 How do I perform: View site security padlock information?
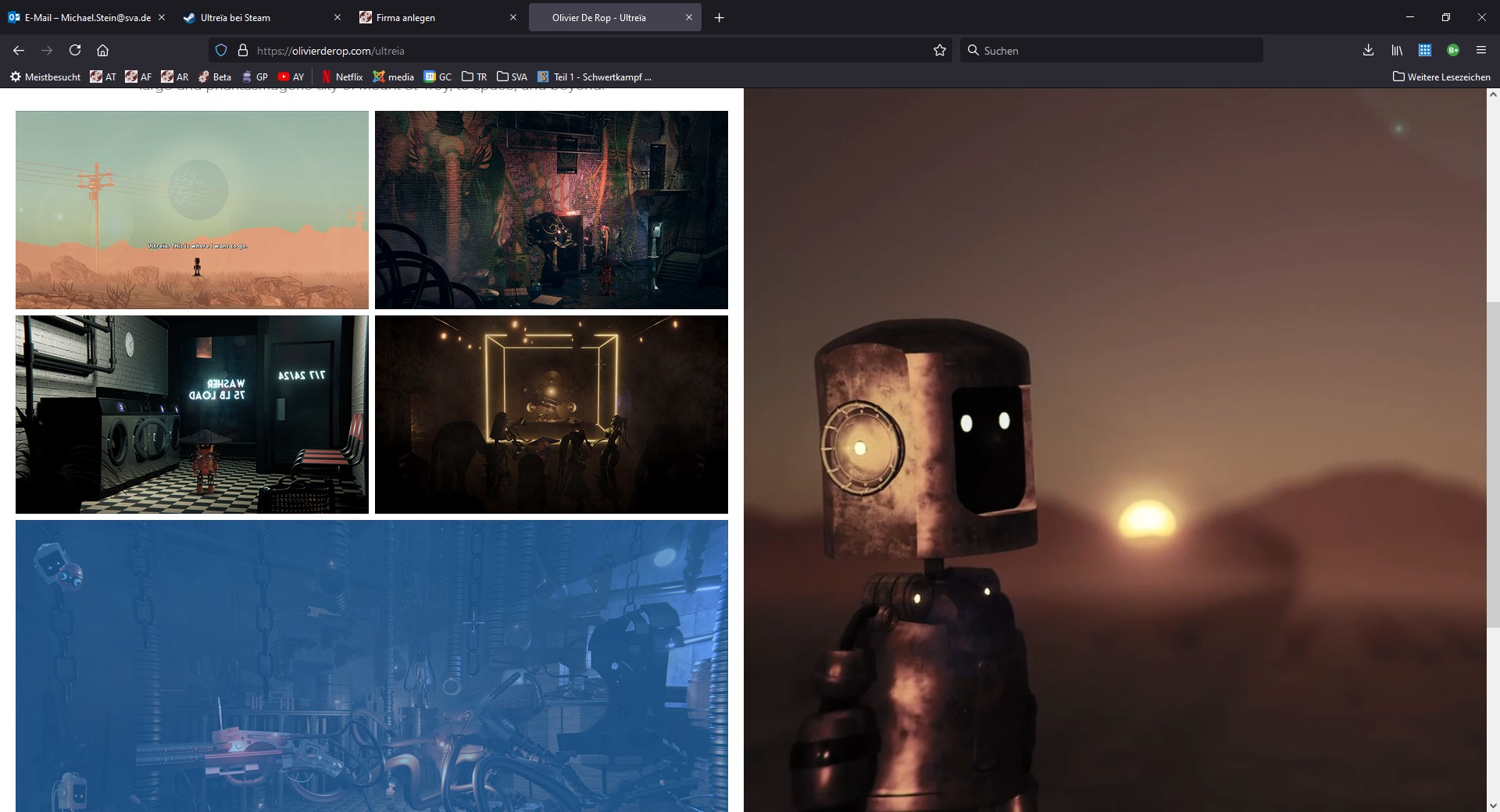[x=242, y=50]
